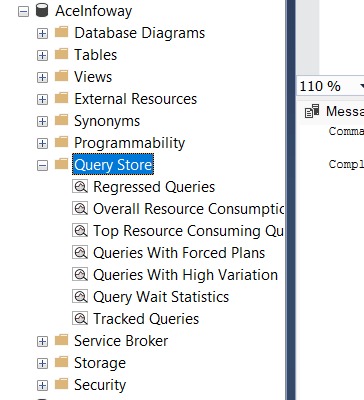Click the AceInfoway database cylinder icon
This screenshot has height=400, width=364.
pos(42,11)
